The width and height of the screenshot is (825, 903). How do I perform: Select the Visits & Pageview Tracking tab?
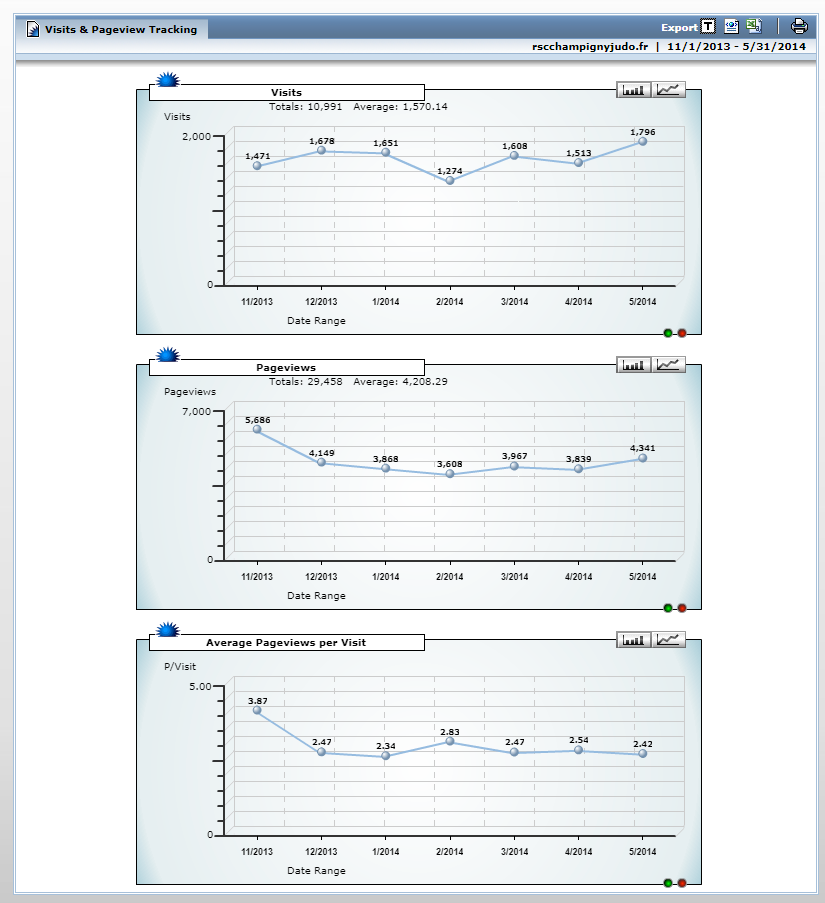coord(112,29)
